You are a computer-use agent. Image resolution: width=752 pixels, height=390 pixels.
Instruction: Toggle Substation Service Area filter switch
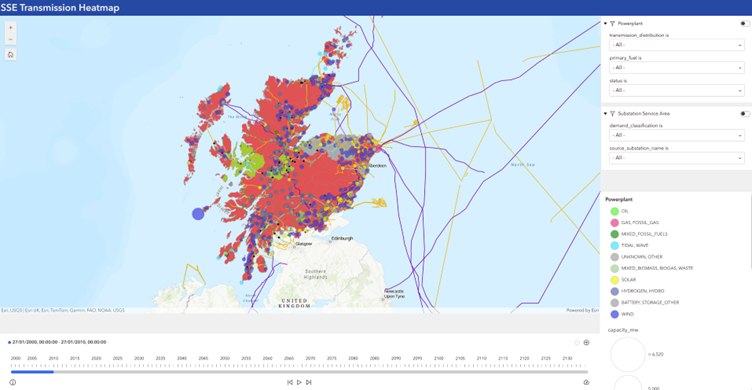(745, 114)
